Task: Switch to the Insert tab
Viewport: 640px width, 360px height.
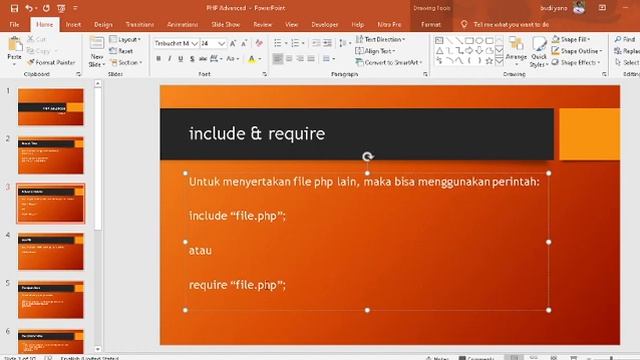Action: coord(73,24)
